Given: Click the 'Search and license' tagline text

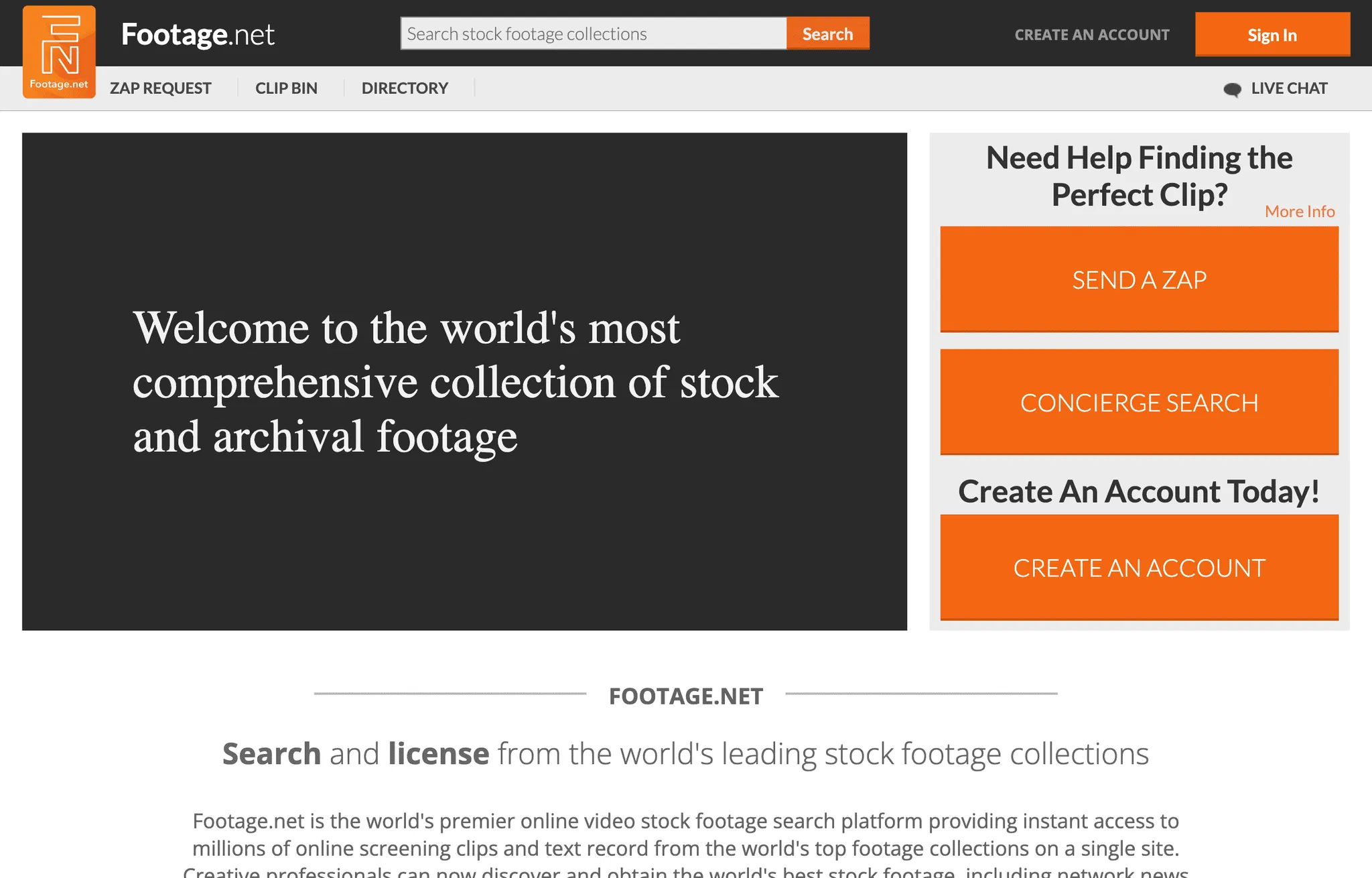Looking at the screenshot, I should (x=685, y=754).
